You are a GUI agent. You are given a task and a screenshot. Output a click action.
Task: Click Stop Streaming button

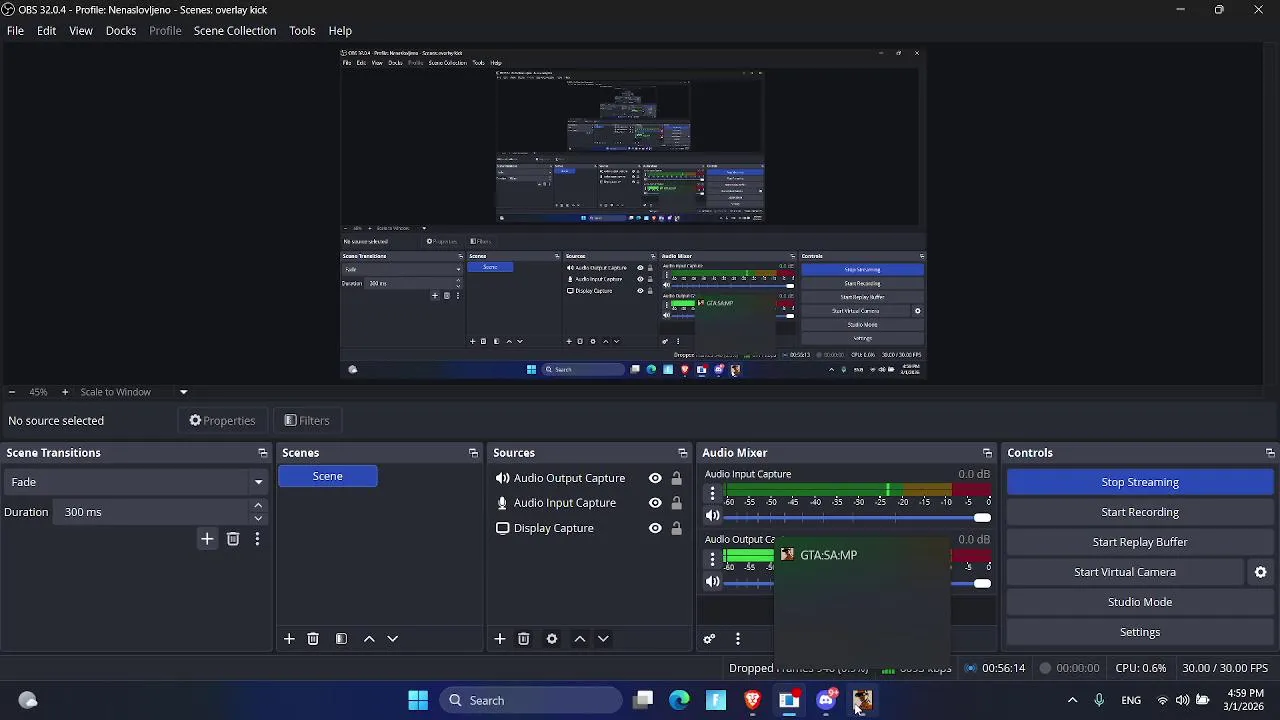1140,482
